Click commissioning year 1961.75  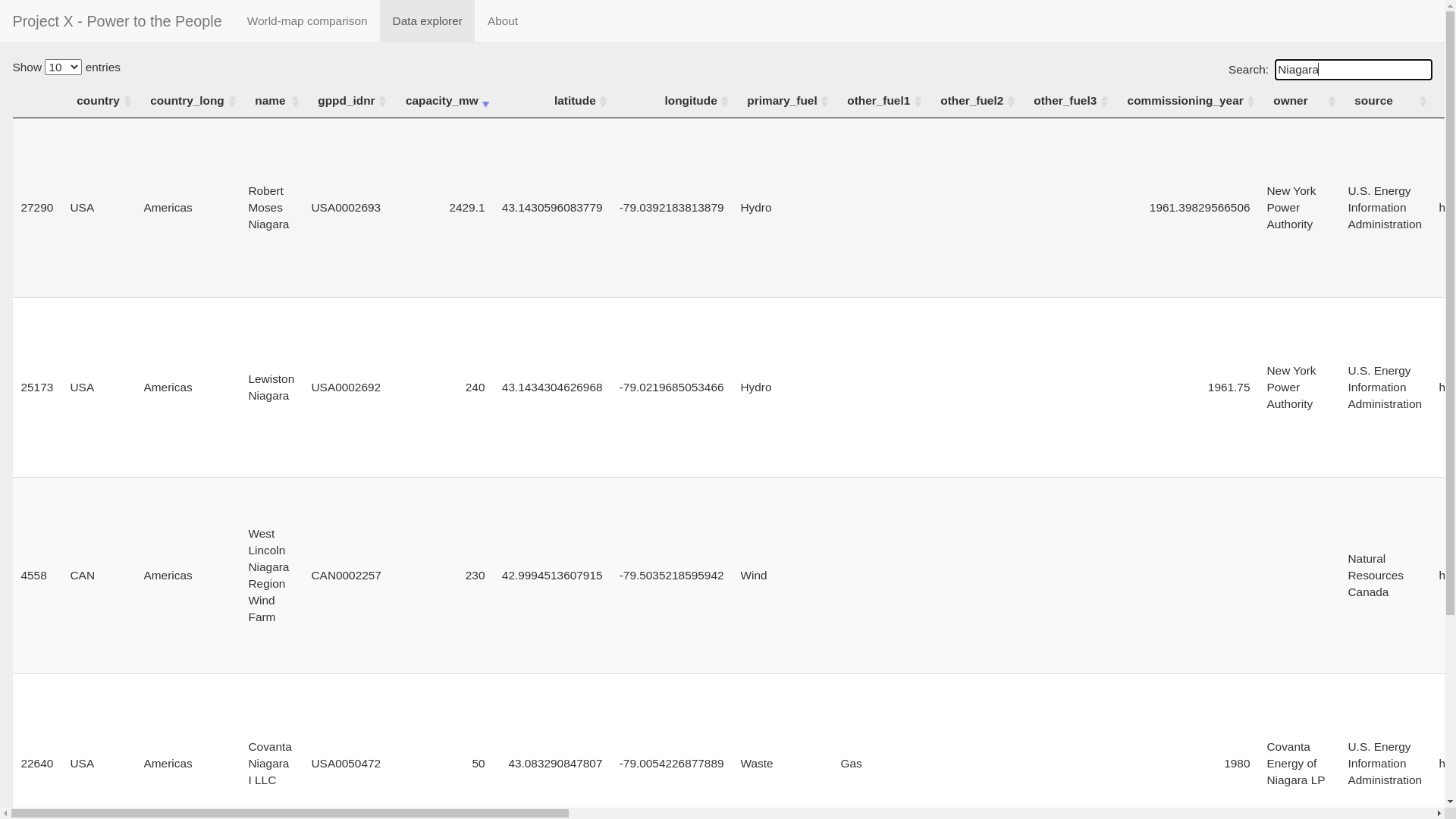pos(1228,388)
